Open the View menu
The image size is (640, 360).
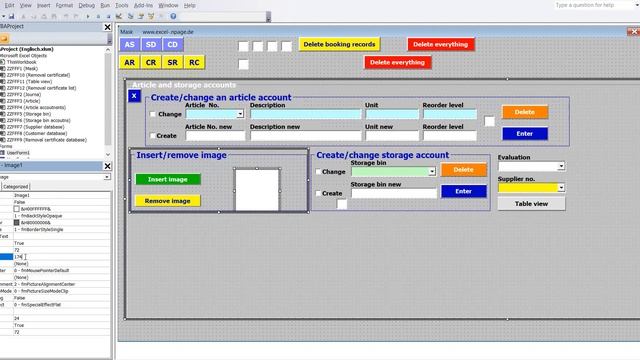[25, 5]
